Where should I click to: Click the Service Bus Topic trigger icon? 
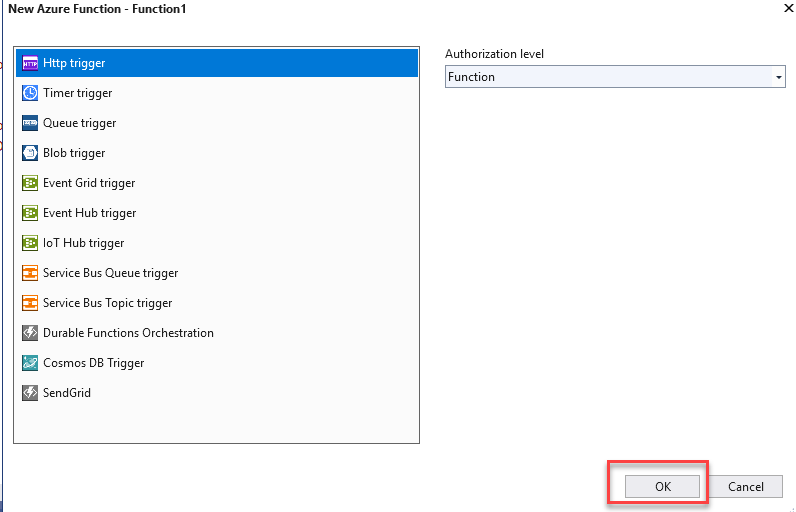(30, 303)
